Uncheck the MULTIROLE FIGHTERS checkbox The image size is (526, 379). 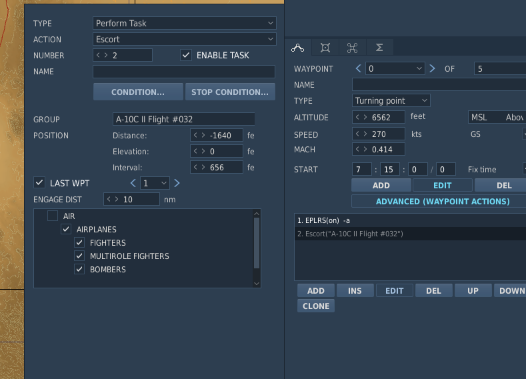tap(80, 256)
